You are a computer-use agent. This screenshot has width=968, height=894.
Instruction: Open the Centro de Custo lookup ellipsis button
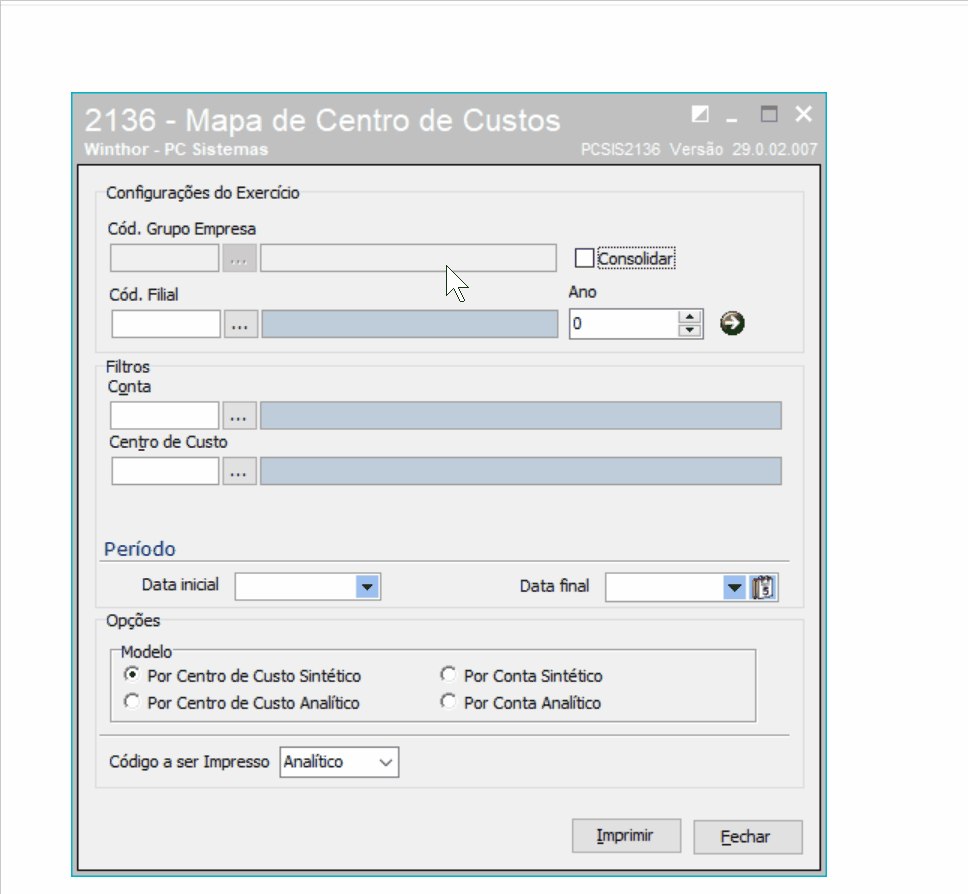click(239, 471)
